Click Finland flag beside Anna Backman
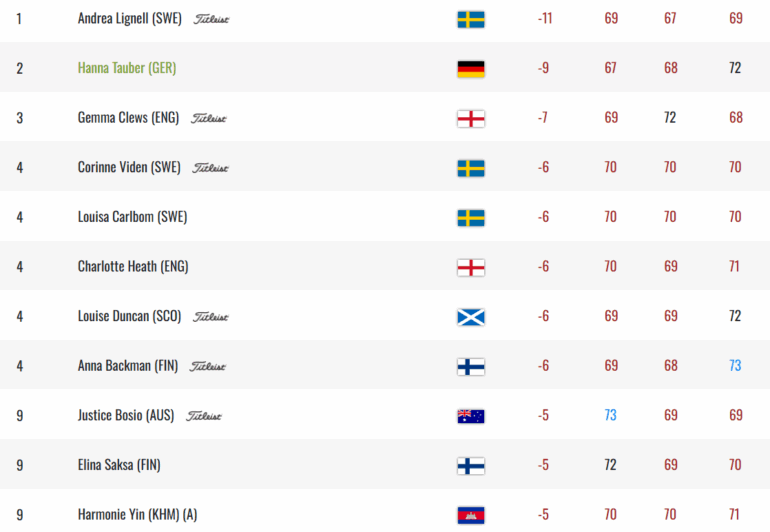 471,366
